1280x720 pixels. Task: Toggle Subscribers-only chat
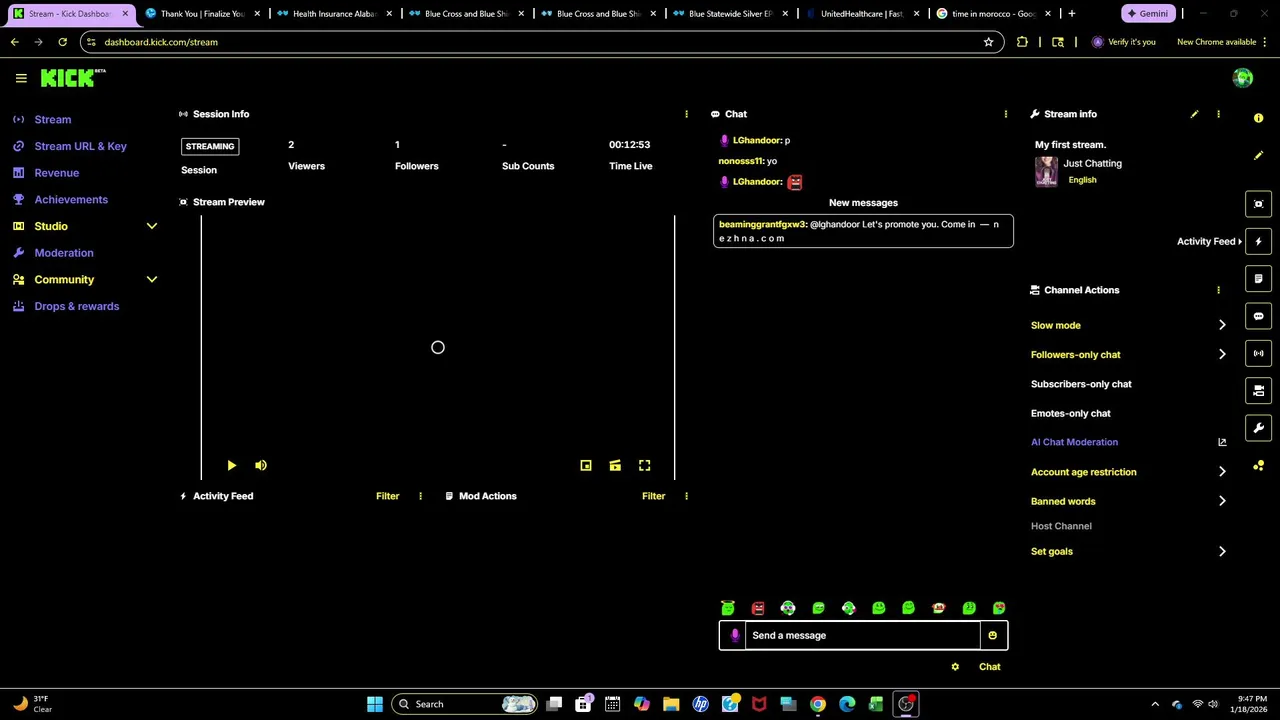point(1081,384)
